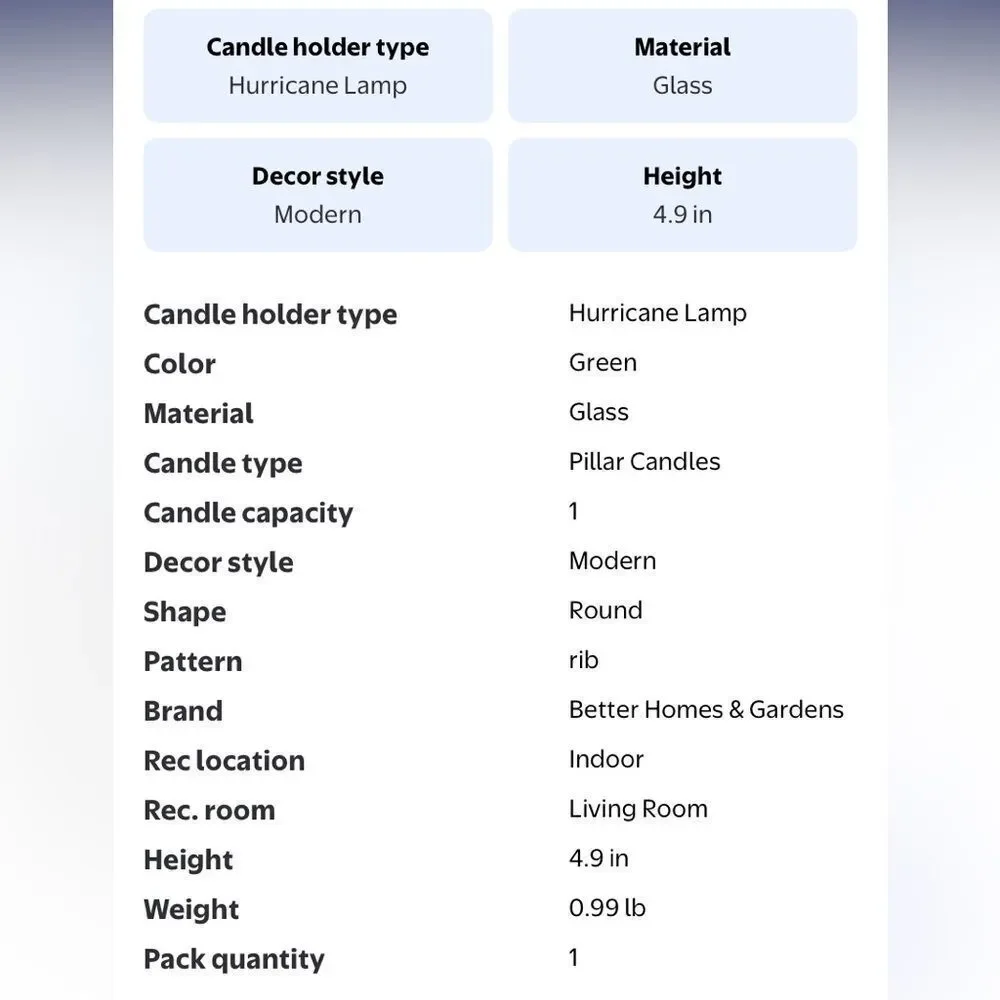Click the Indoor location value
Image resolution: width=1000 pixels, height=1000 pixels.
pyautogui.click(x=606, y=760)
